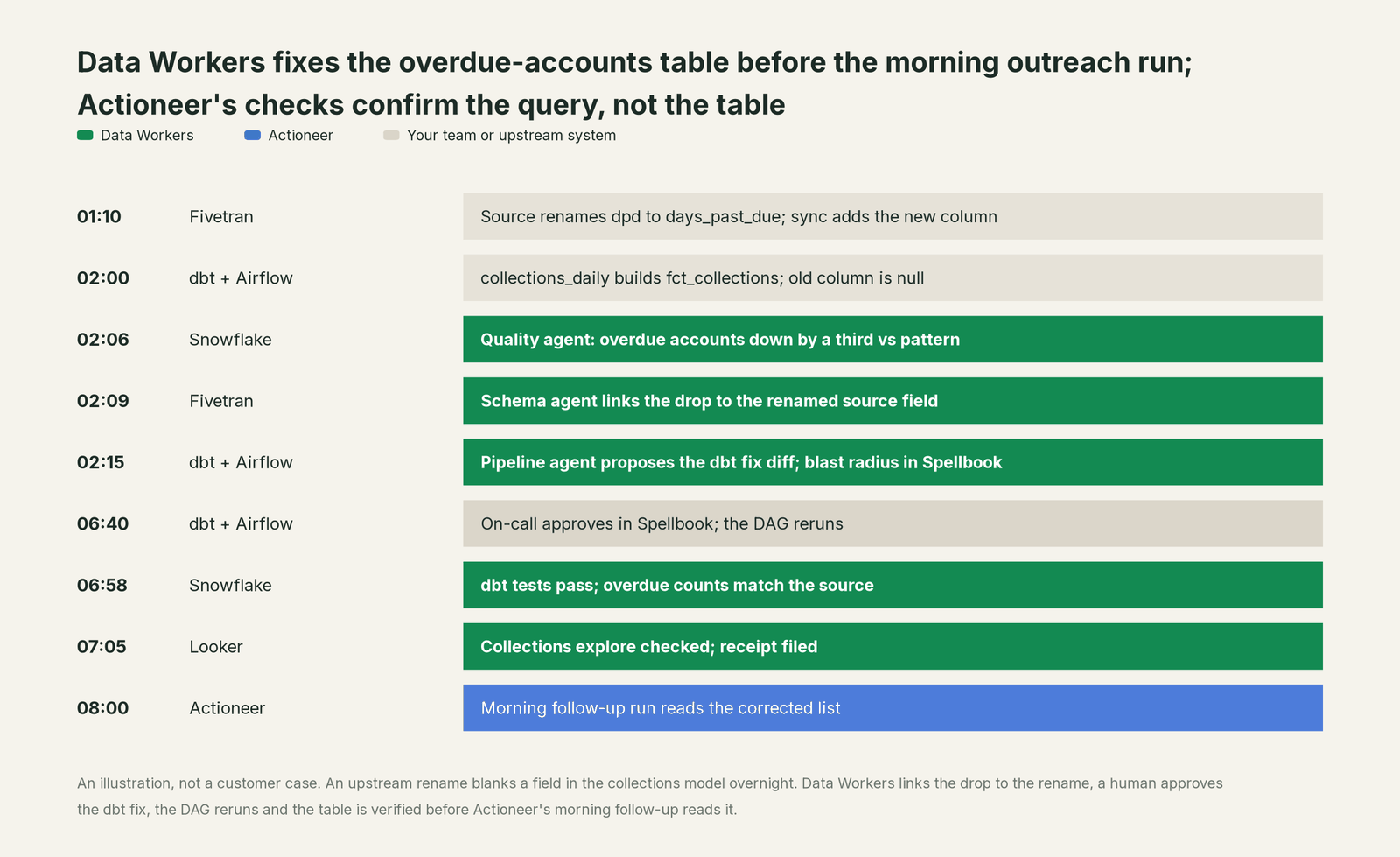1400x857 pixels.
Task: Click 'Pipeline agent proposes the dbt fix' bar
Action: 892,462
